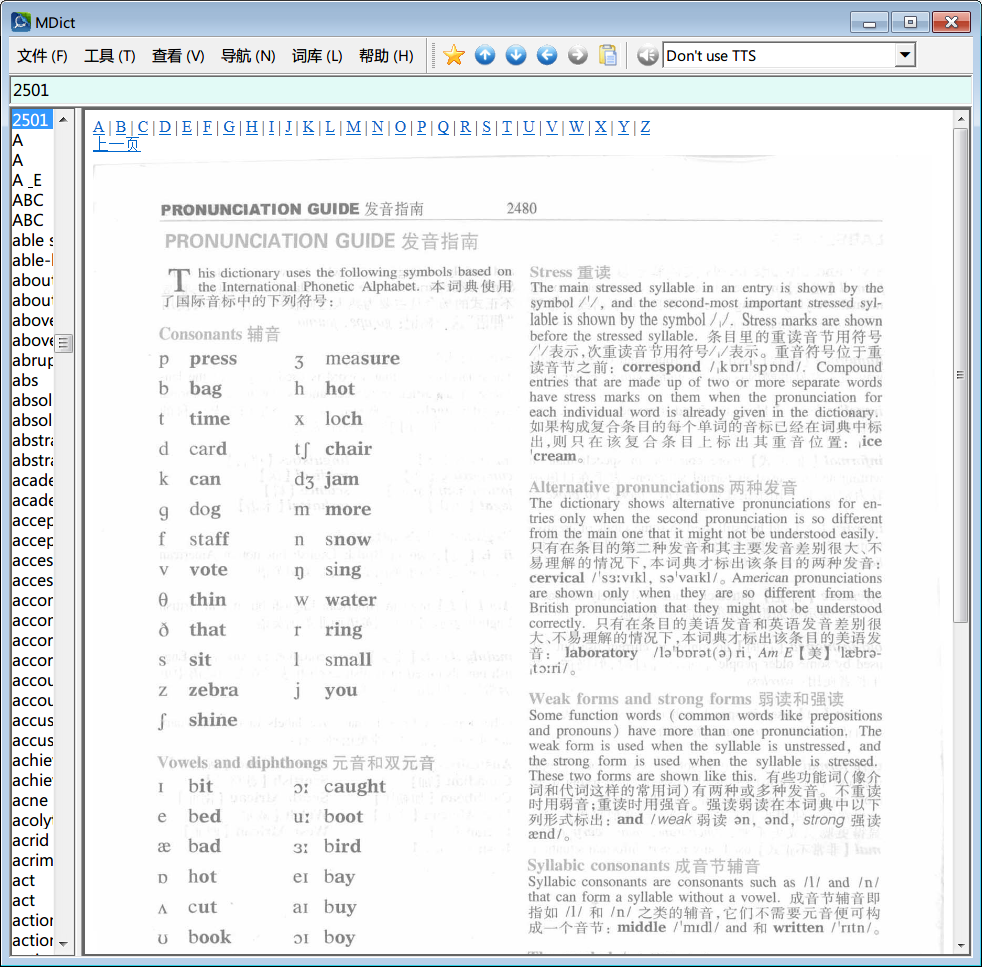Click the content pane vertical scrollbar thumb

click(x=961, y=375)
